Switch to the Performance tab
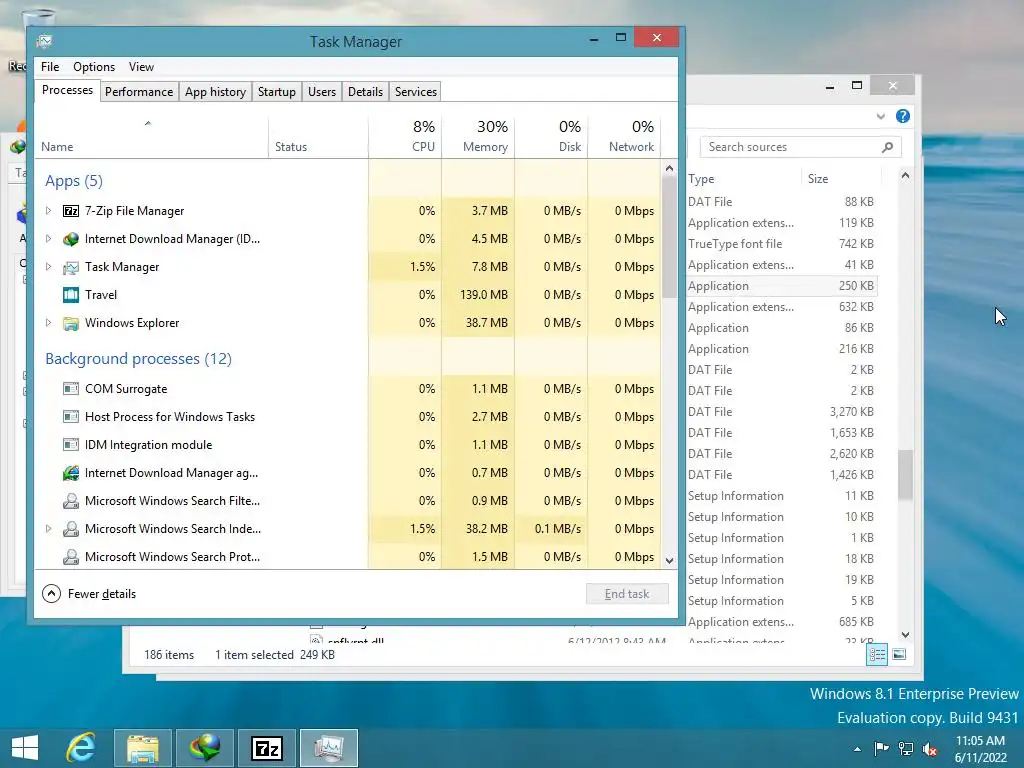 tap(139, 91)
